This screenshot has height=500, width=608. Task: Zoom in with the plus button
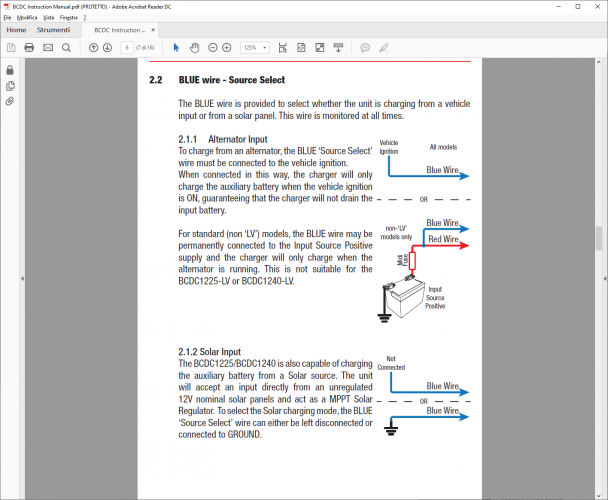pyautogui.click(x=226, y=47)
